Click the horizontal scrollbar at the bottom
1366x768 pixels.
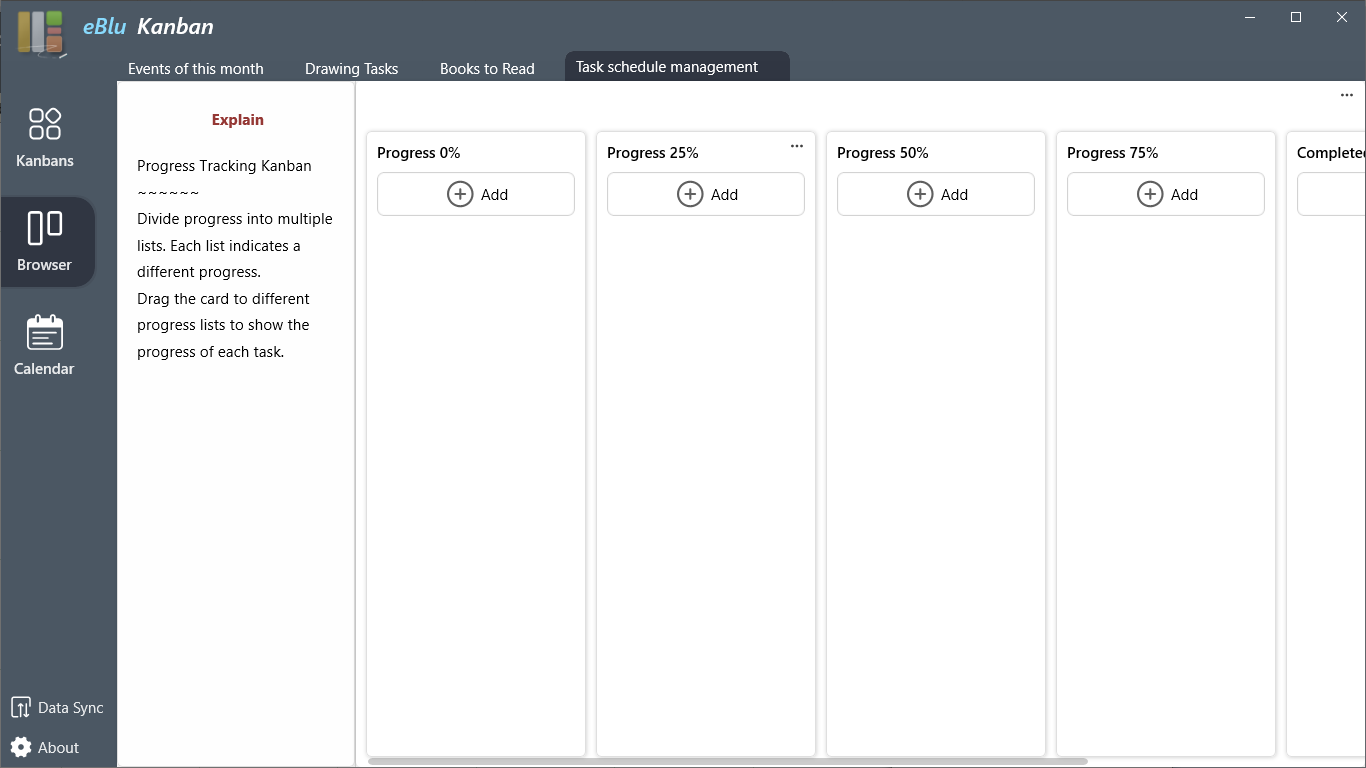click(727, 762)
